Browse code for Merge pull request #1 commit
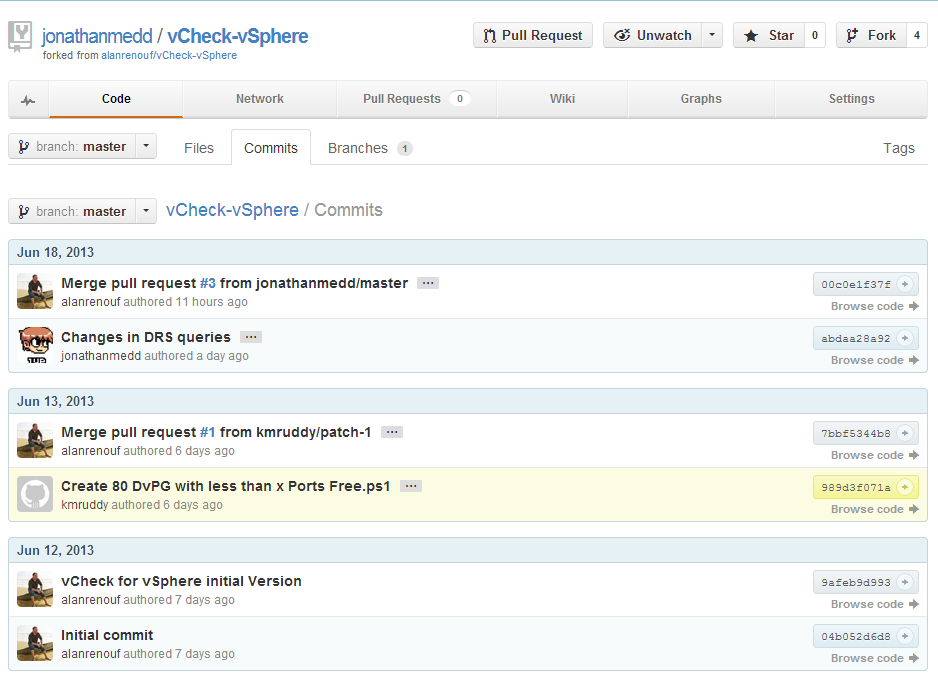The image size is (938, 688). pyautogui.click(x=875, y=455)
